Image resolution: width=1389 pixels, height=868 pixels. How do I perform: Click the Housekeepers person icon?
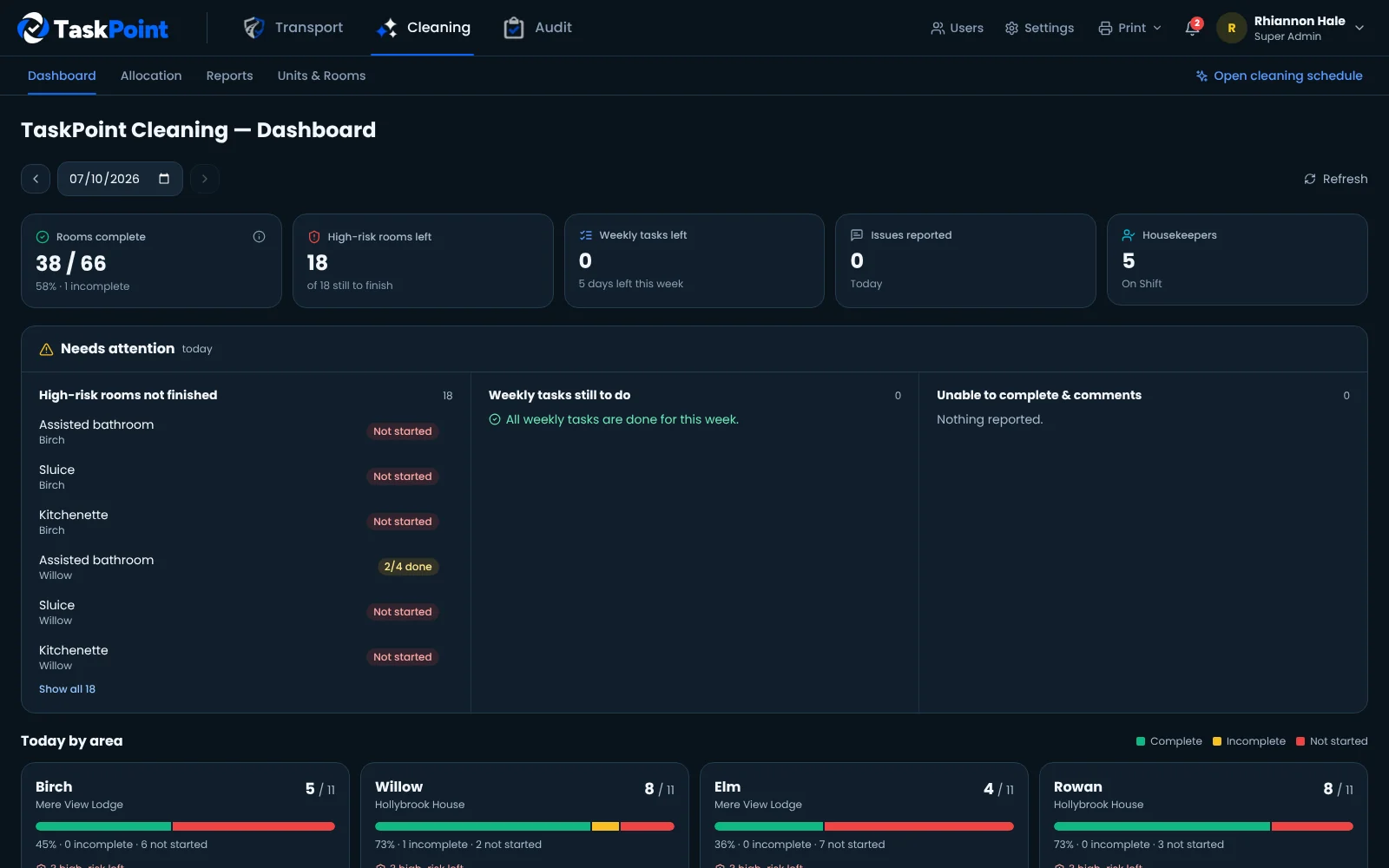1129,235
